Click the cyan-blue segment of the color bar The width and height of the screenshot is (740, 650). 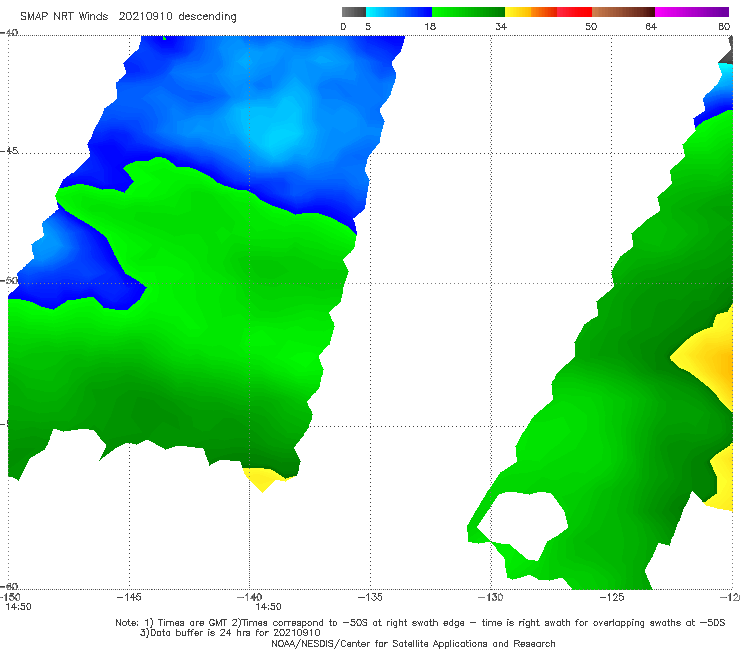click(399, 12)
